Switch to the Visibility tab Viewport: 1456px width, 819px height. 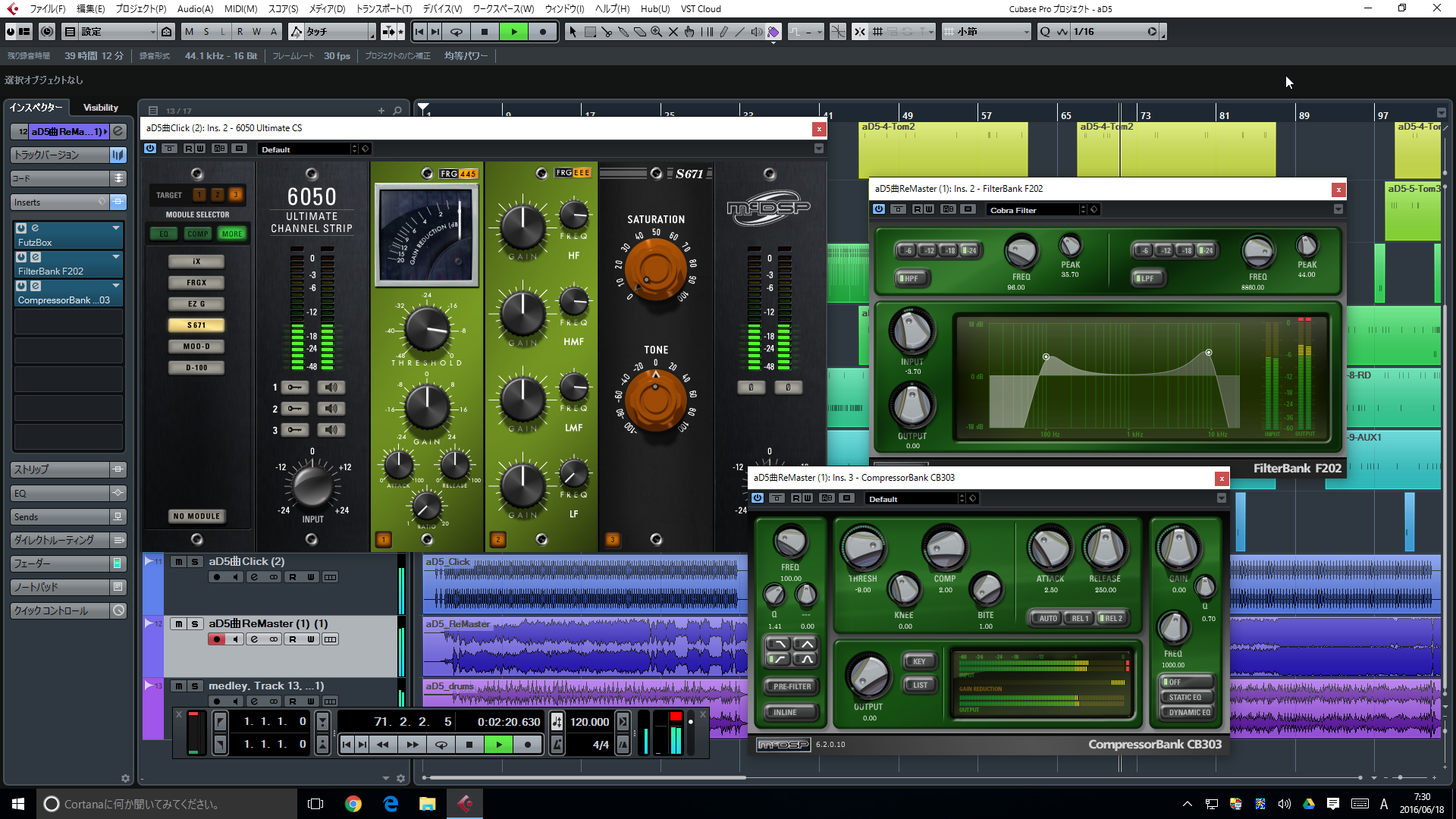101,108
